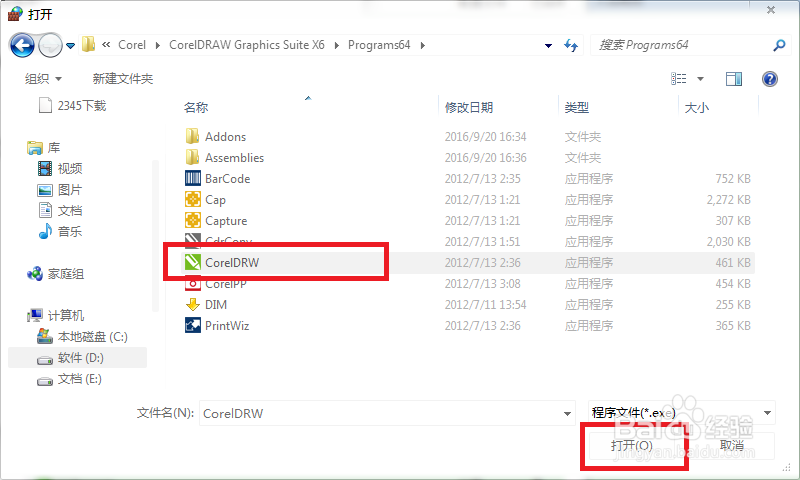Screen dimensions: 800x480
Task: Click the magnifier search icon
Action: pyautogui.click(x=779, y=45)
